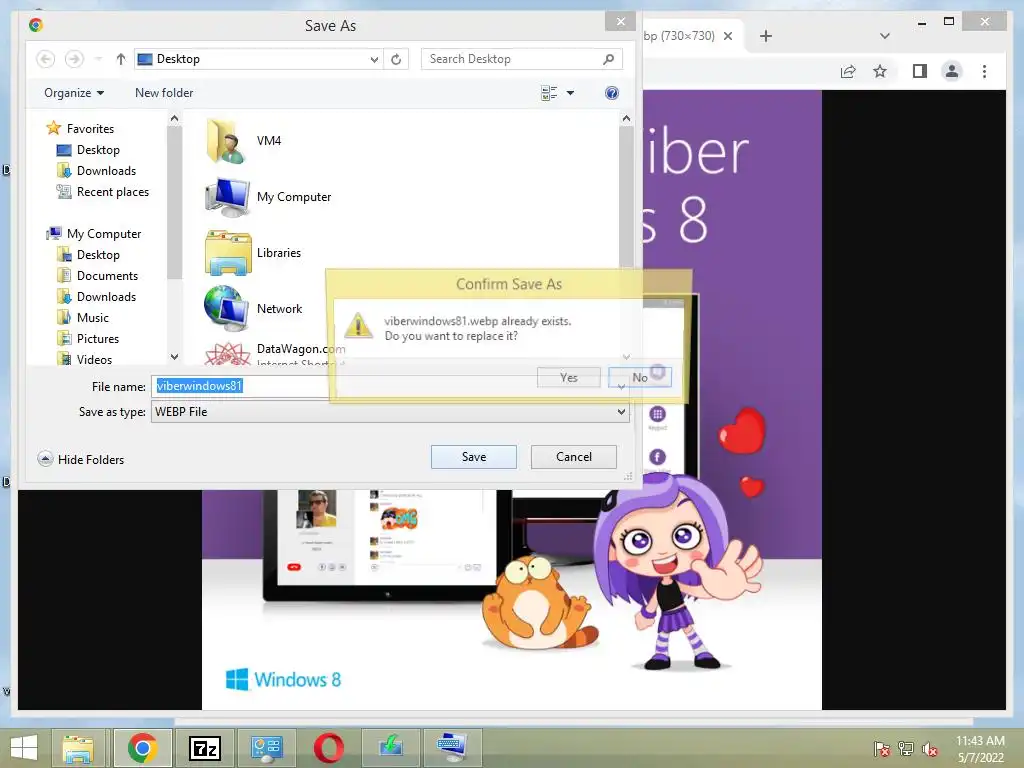Open 7-Zip from taskbar

click(x=204, y=748)
